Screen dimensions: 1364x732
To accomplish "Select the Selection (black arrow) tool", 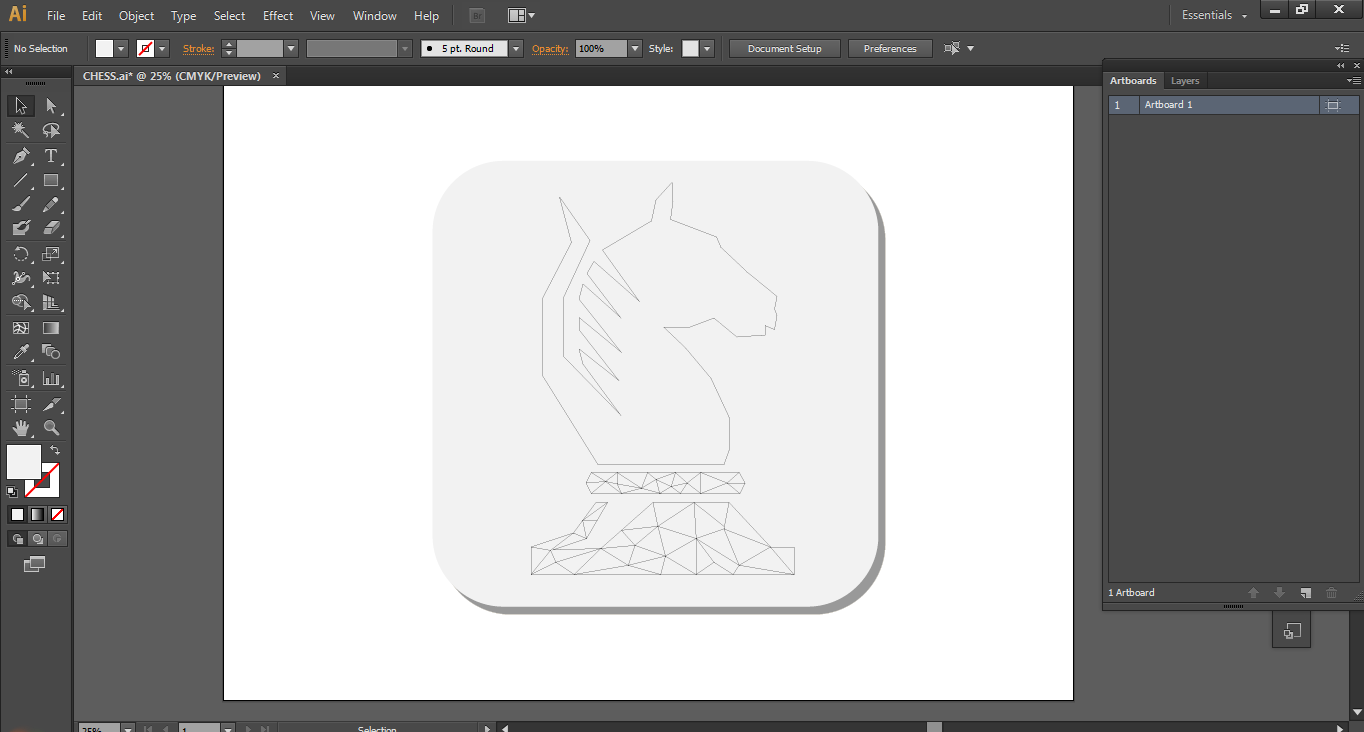I will [x=21, y=106].
